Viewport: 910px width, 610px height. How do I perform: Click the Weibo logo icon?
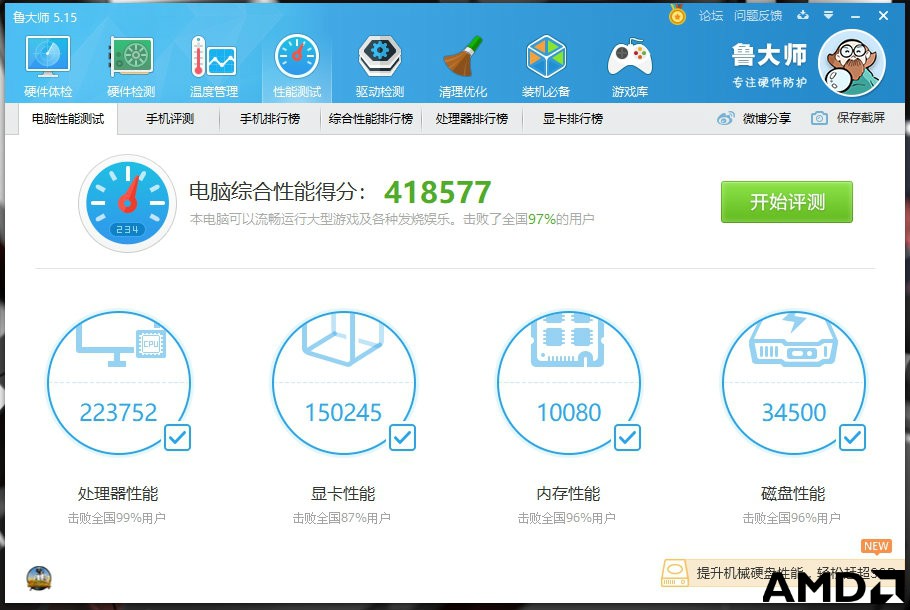[x=725, y=118]
